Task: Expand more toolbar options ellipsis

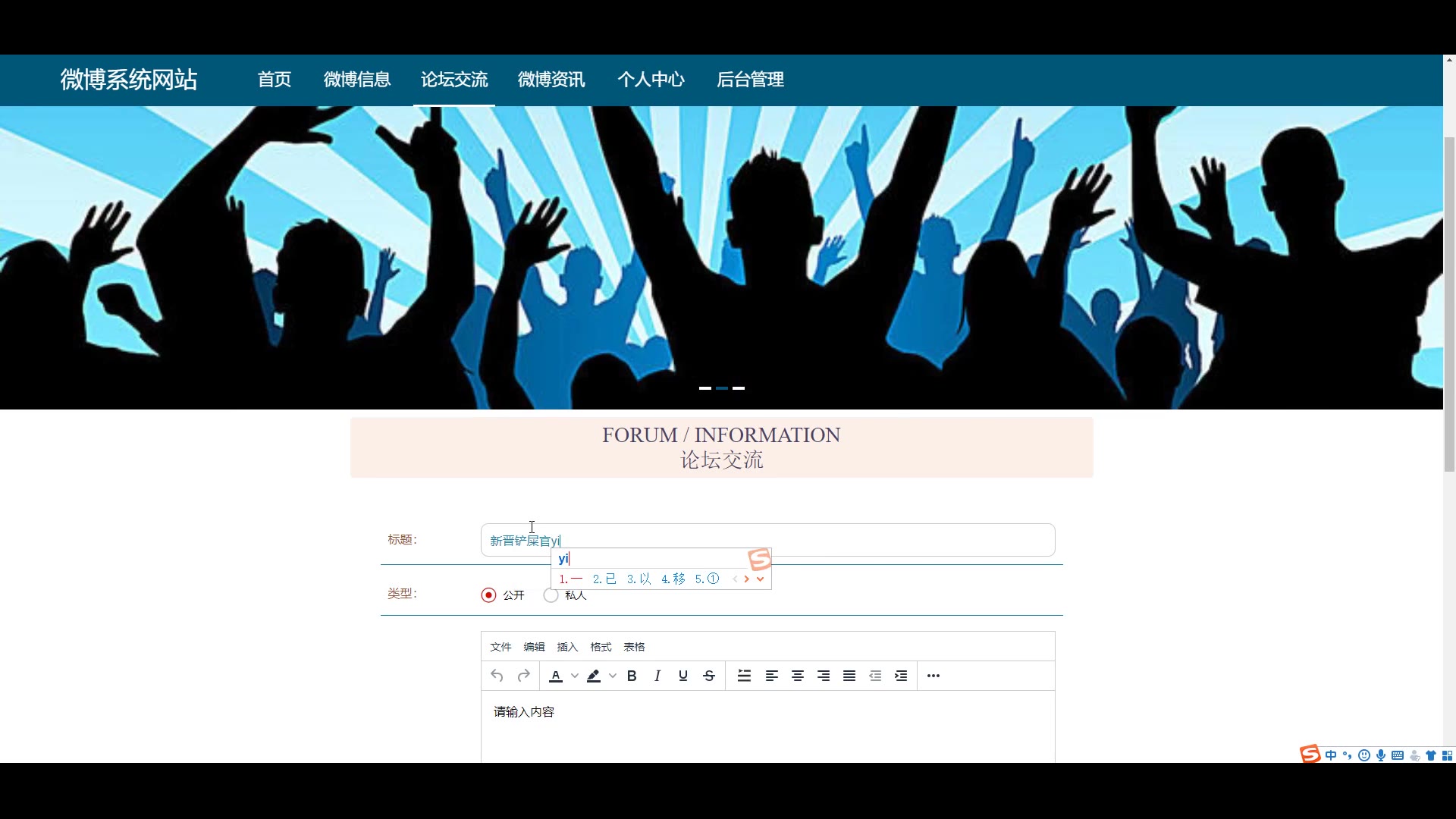Action: (x=934, y=676)
